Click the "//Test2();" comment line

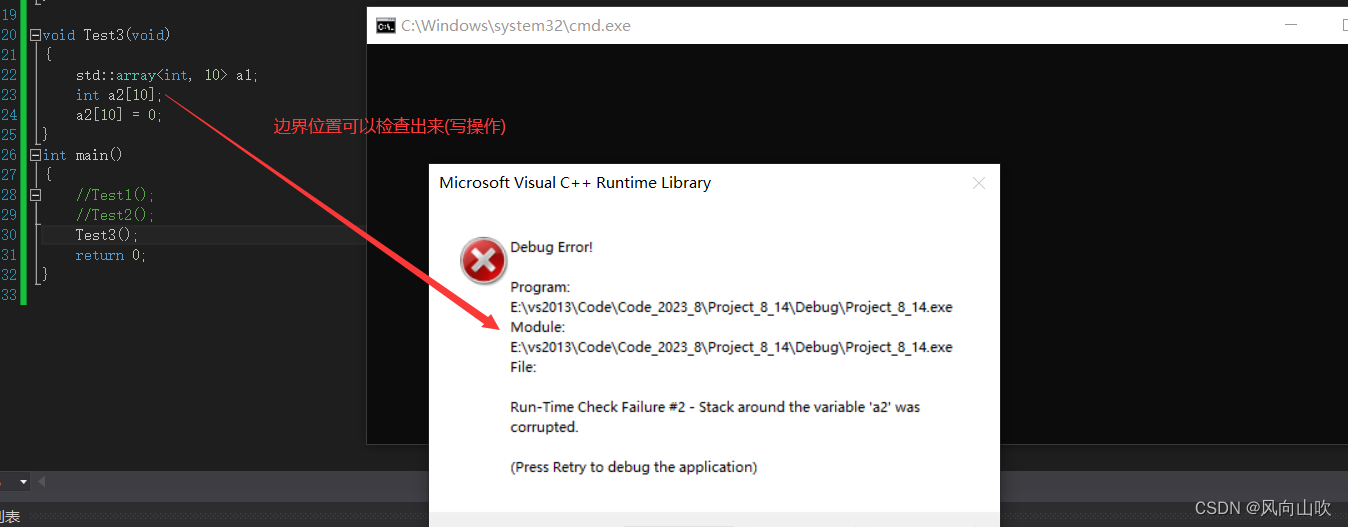115,215
